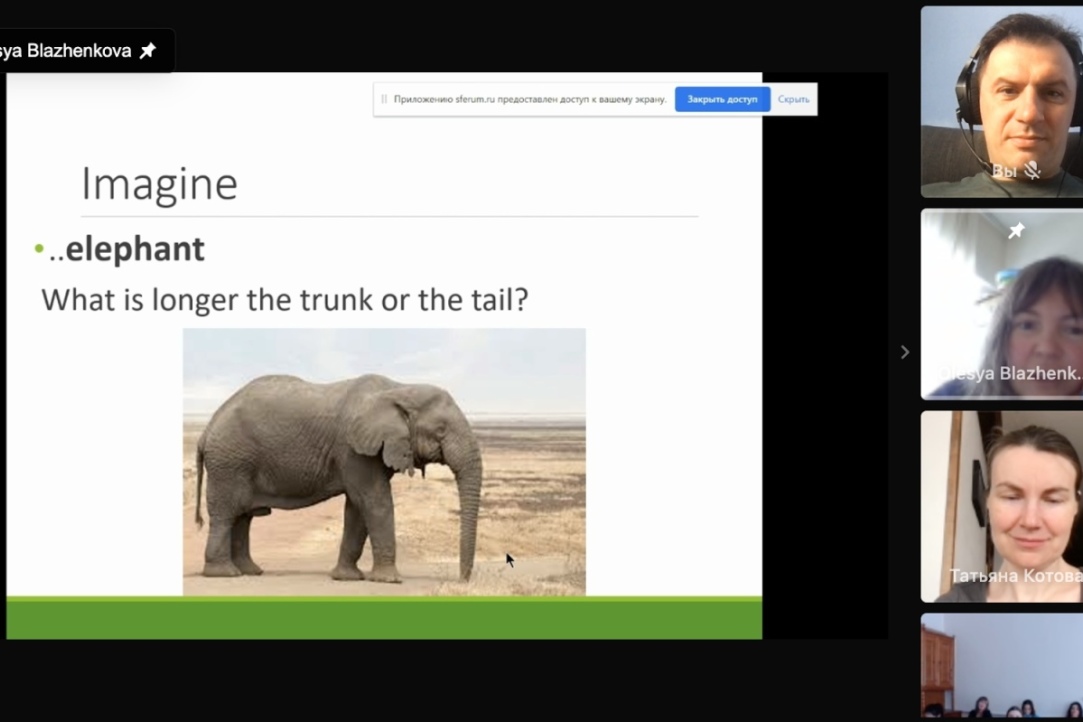This screenshot has height=722, width=1083.
Task: Select the Вы self-view video tile
Action: (x=1001, y=100)
